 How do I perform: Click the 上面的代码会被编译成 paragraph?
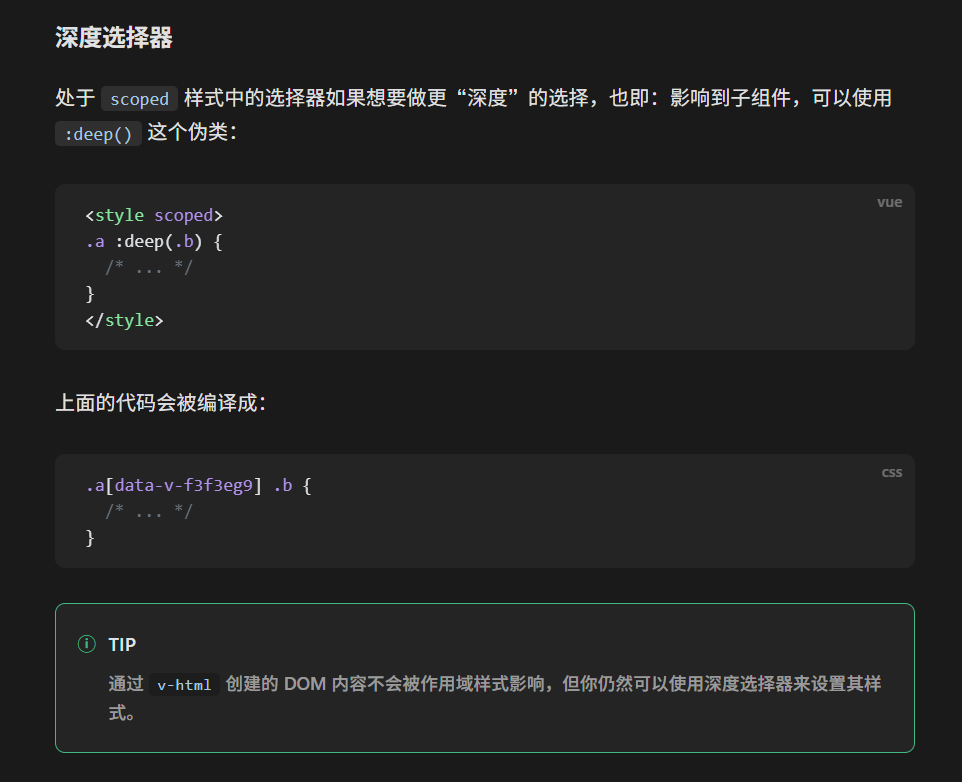pyautogui.click(x=160, y=403)
